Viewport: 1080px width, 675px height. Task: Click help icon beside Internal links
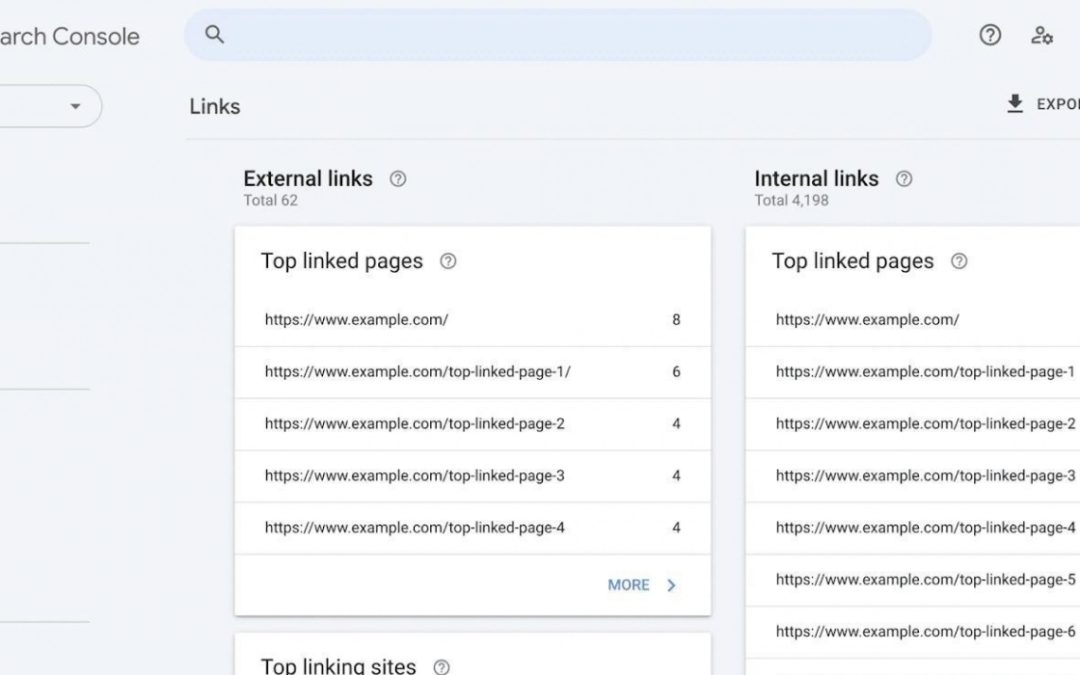pos(904,179)
